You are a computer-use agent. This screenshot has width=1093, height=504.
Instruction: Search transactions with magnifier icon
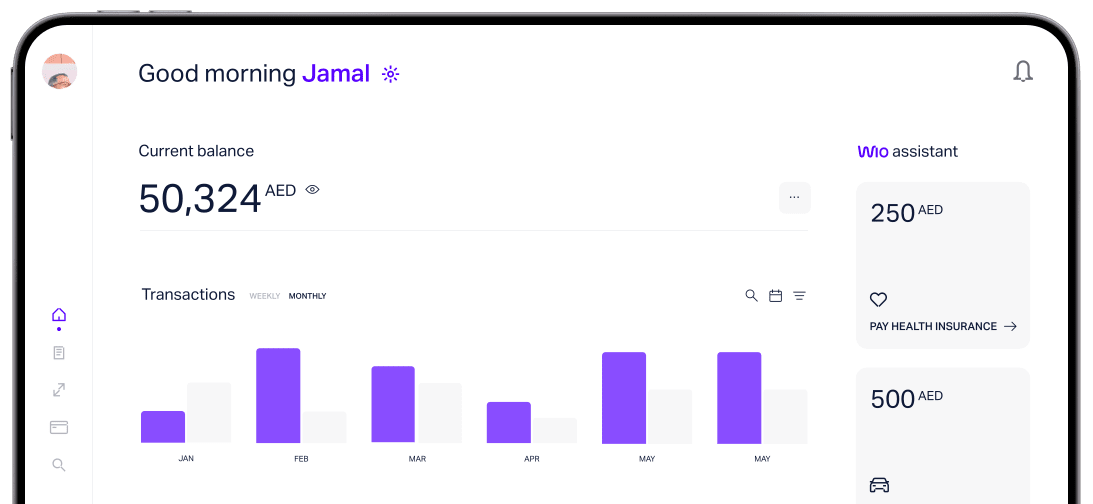coord(751,296)
